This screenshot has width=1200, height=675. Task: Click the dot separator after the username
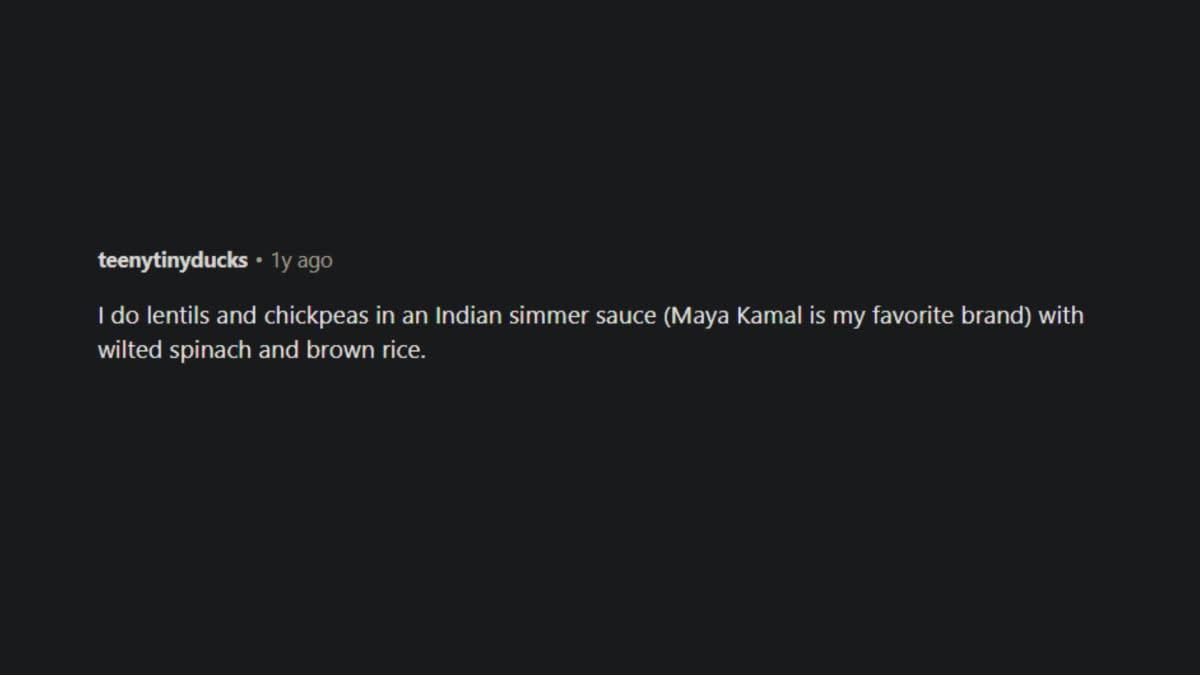click(x=259, y=261)
